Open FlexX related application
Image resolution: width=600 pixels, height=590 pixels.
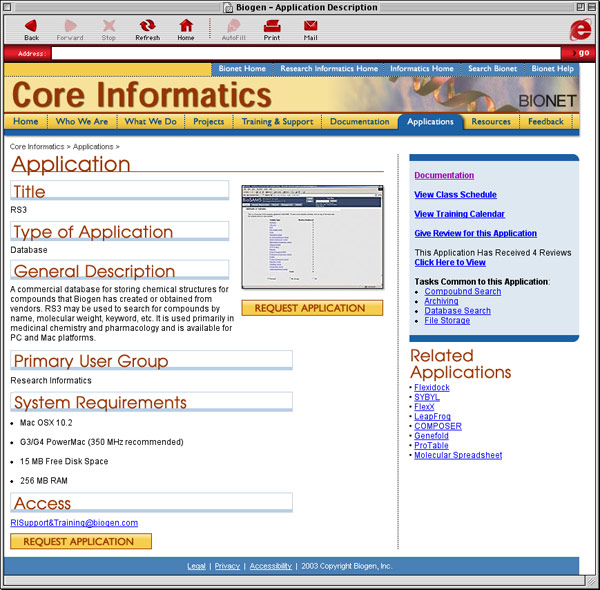coord(424,407)
